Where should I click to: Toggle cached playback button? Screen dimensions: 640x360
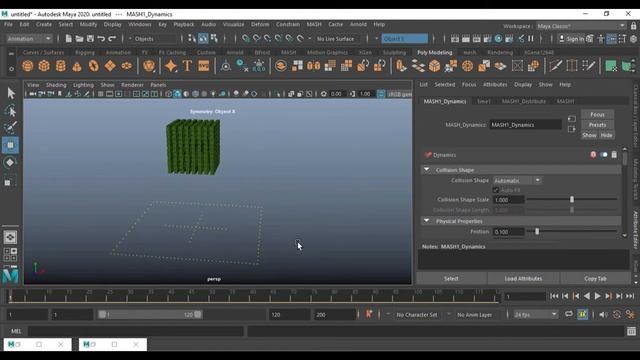[x=582, y=314]
